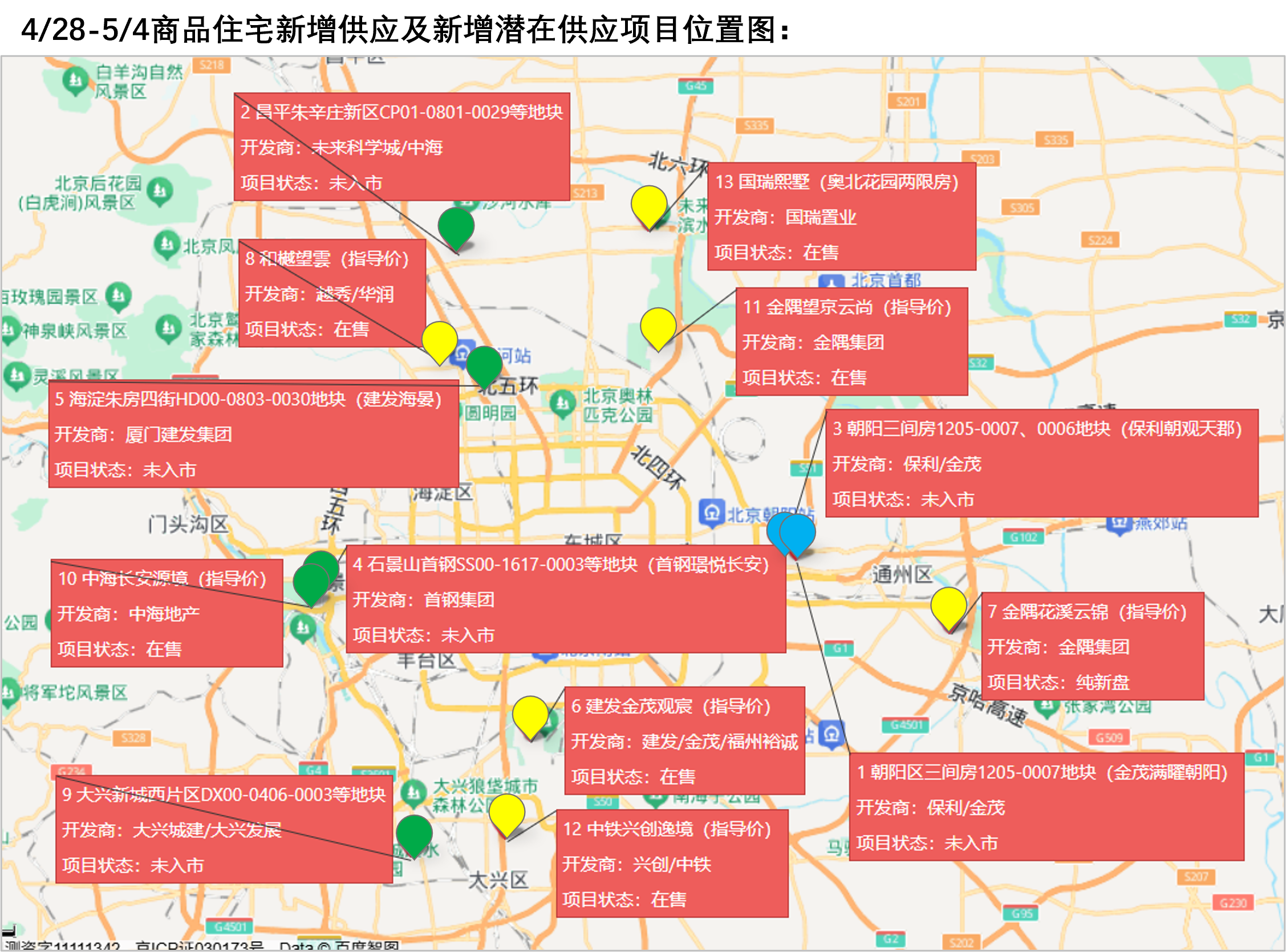The height and width of the screenshot is (952, 1286).
Task: Select the S305 road shield
Action: pyautogui.click(x=1021, y=208)
